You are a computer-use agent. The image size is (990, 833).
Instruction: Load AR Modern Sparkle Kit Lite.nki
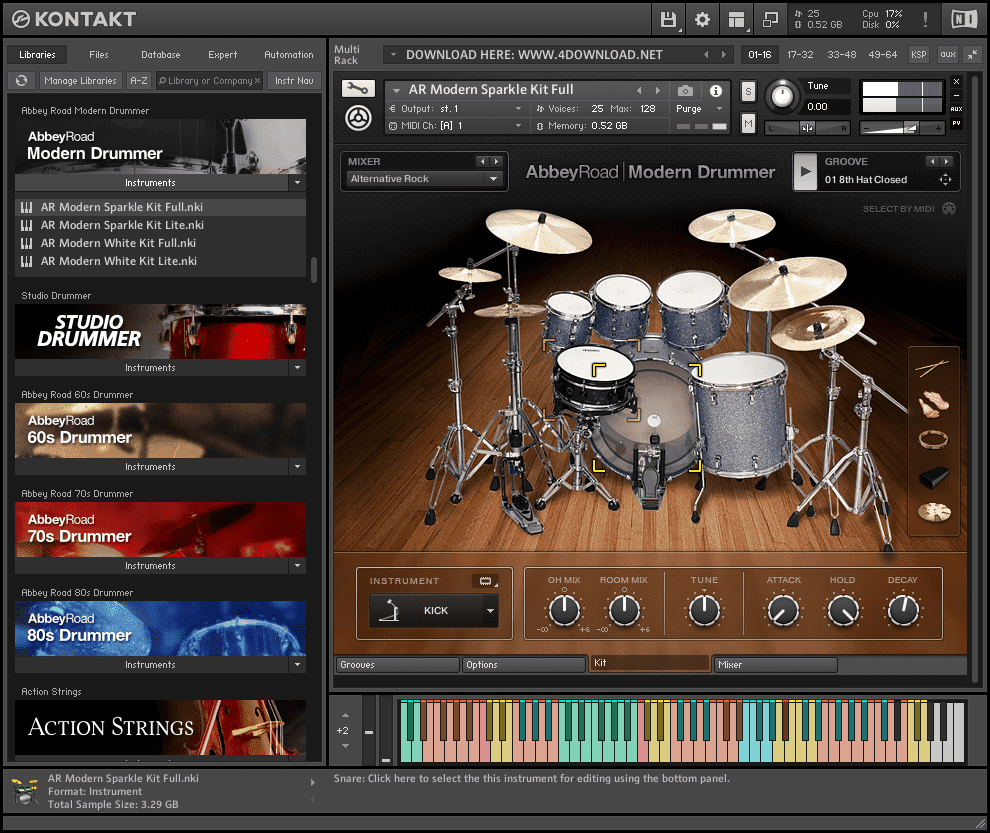tap(160, 225)
